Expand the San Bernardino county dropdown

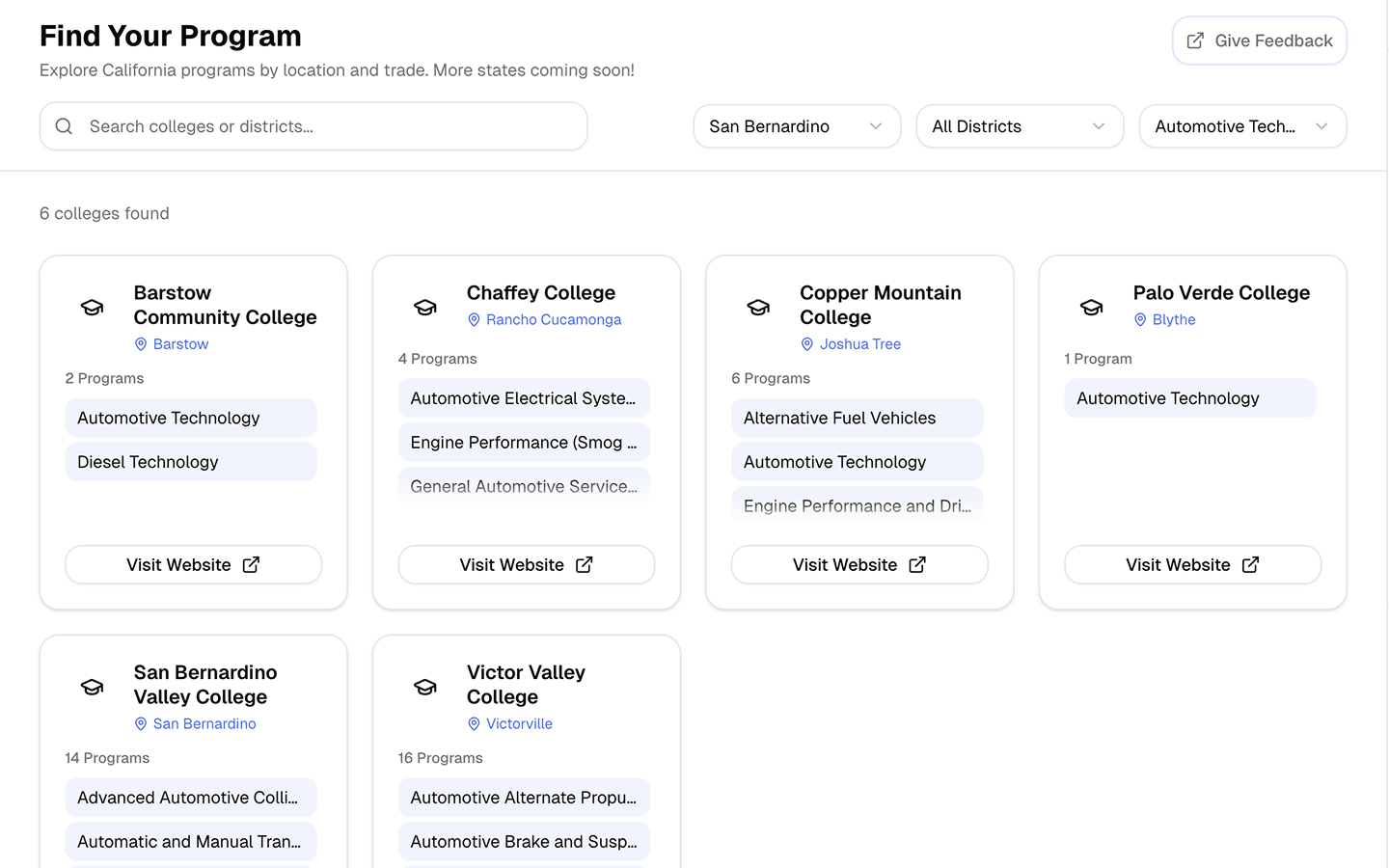point(797,126)
